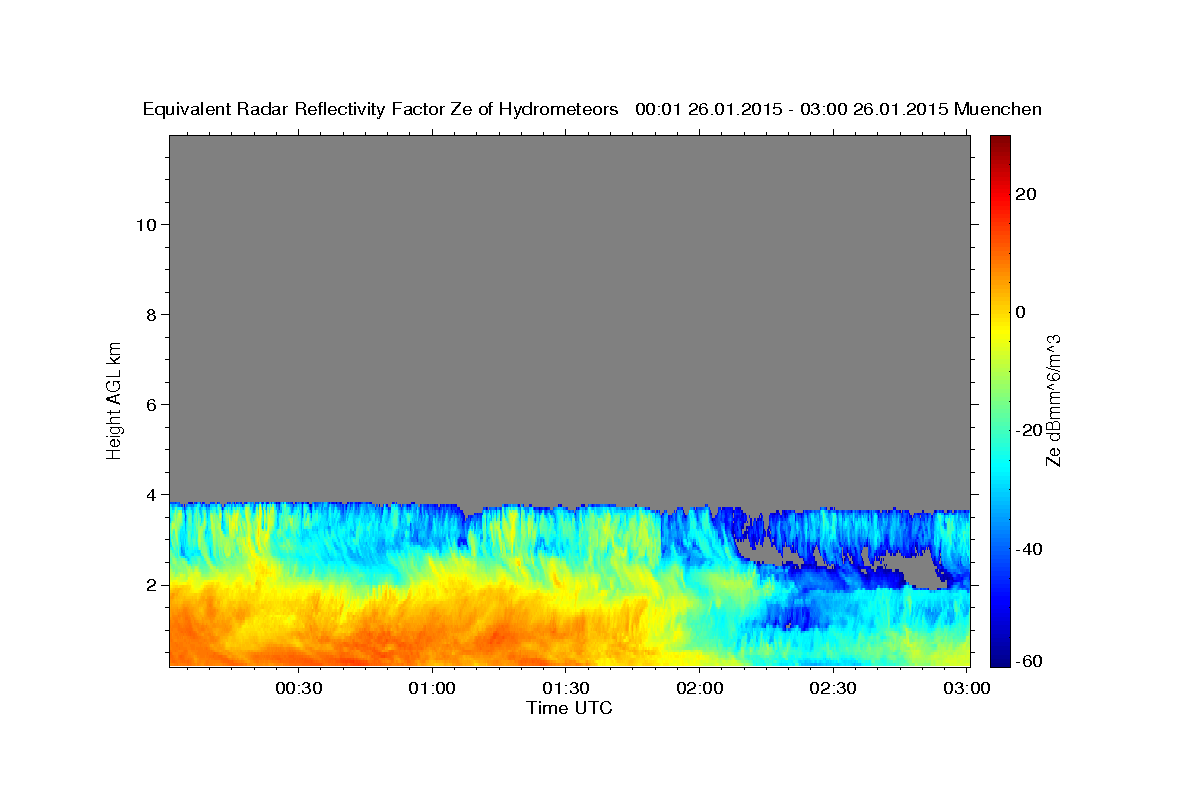Click the 'Height AGL km' axis label
Screen dimensions: 1200x800
(115, 399)
